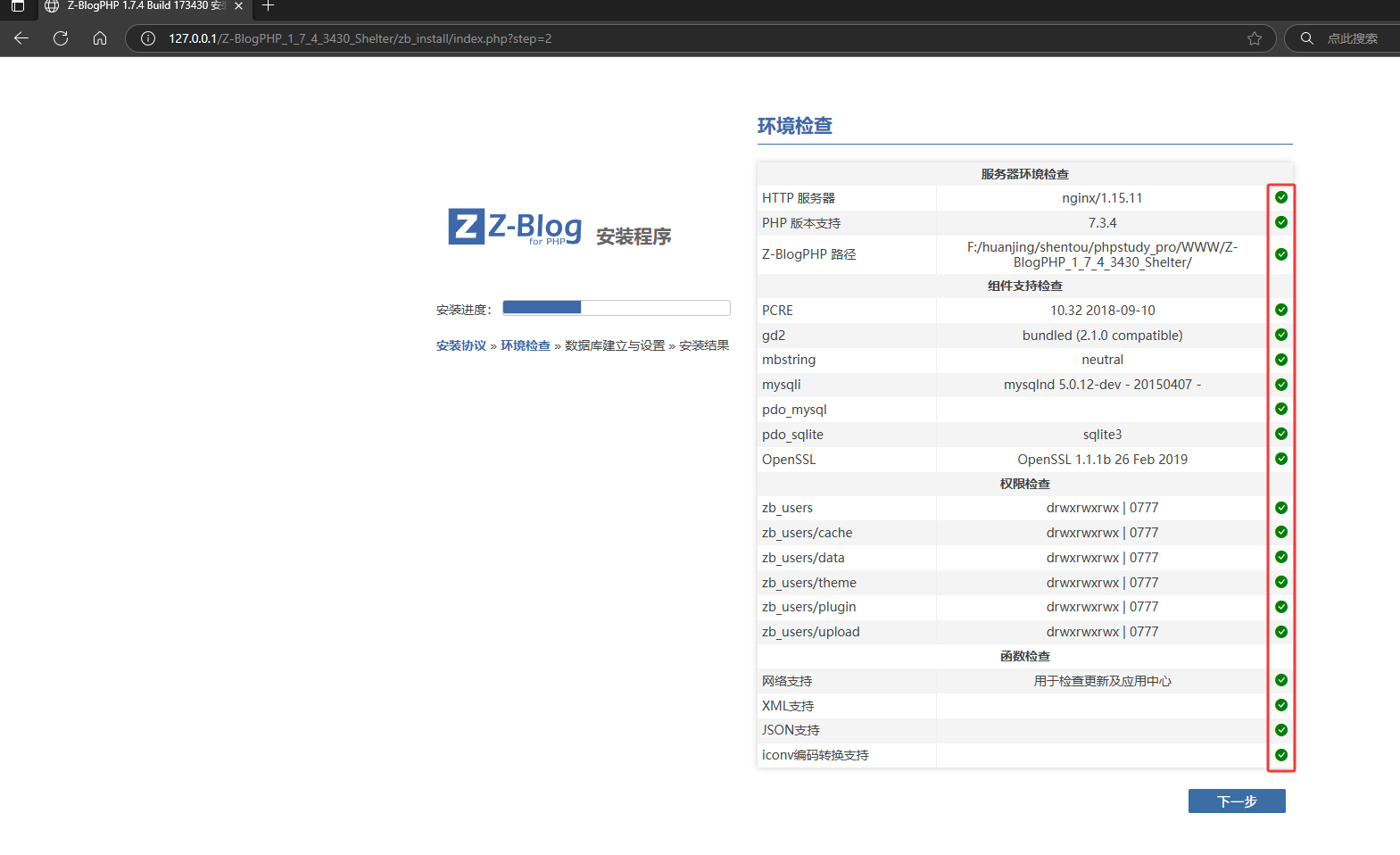Click the green check for zb_users row
The image size is (1400, 855).
pos(1281,508)
